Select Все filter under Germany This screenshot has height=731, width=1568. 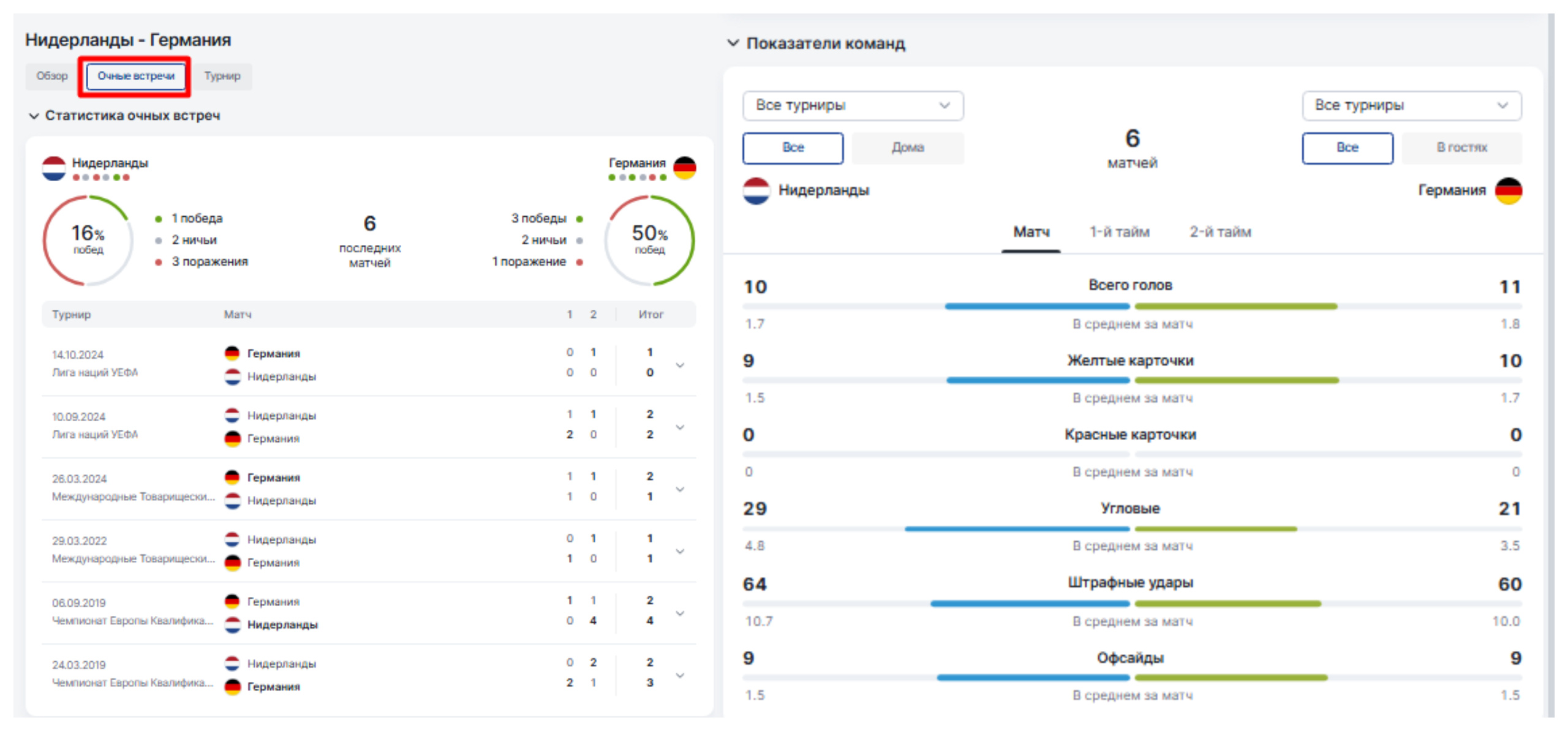coord(1347,148)
